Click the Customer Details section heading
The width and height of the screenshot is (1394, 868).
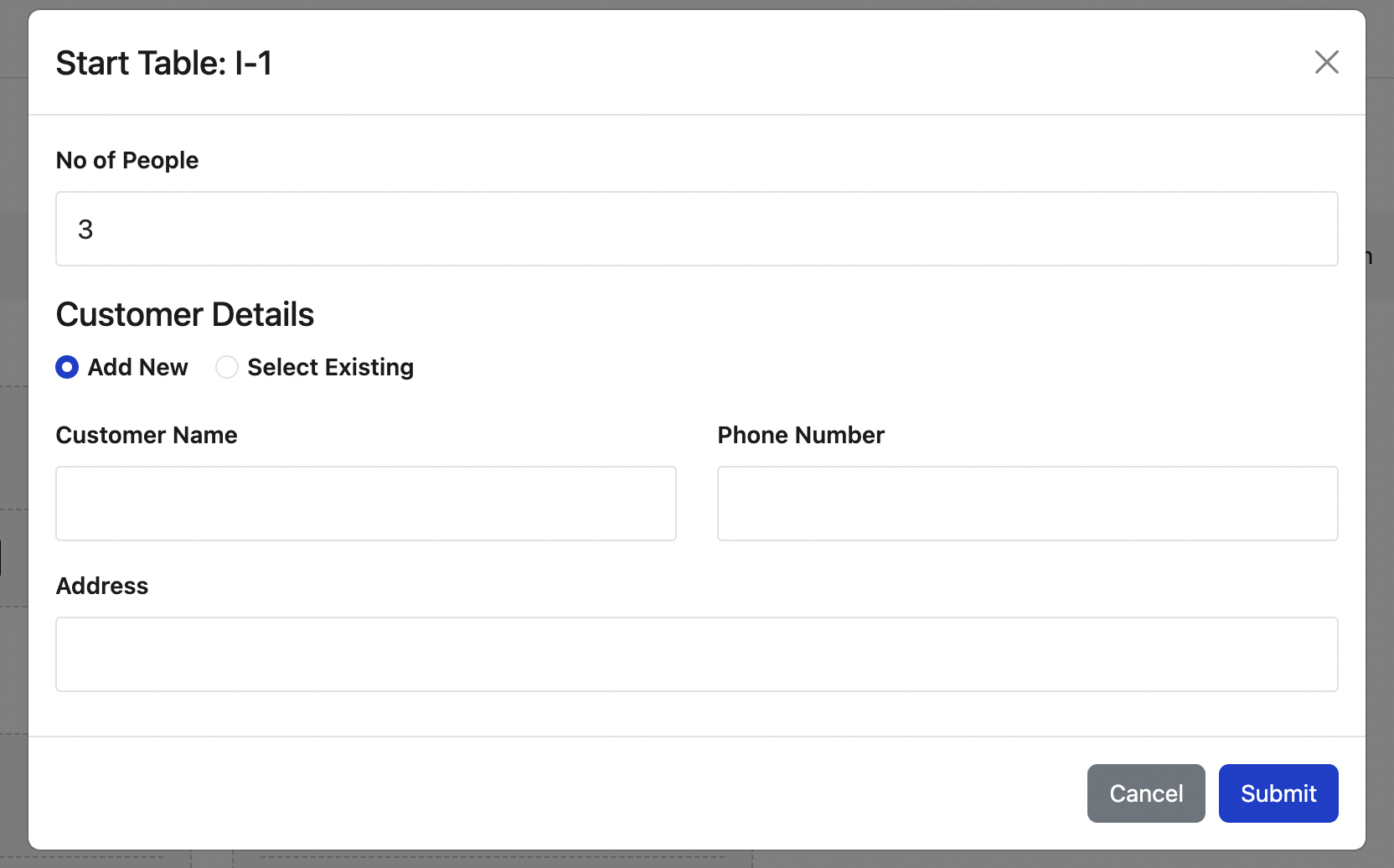(x=185, y=314)
